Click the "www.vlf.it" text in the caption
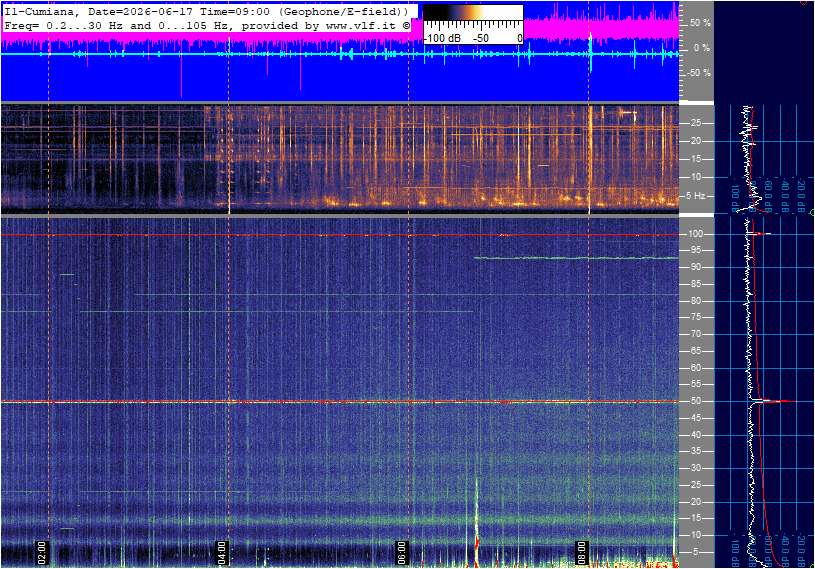Screen dimensions: 815x569 coord(361,25)
